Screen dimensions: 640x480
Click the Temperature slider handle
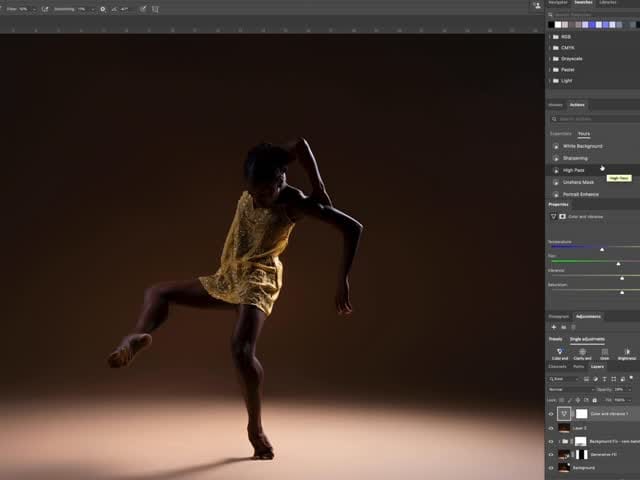tap(602, 249)
